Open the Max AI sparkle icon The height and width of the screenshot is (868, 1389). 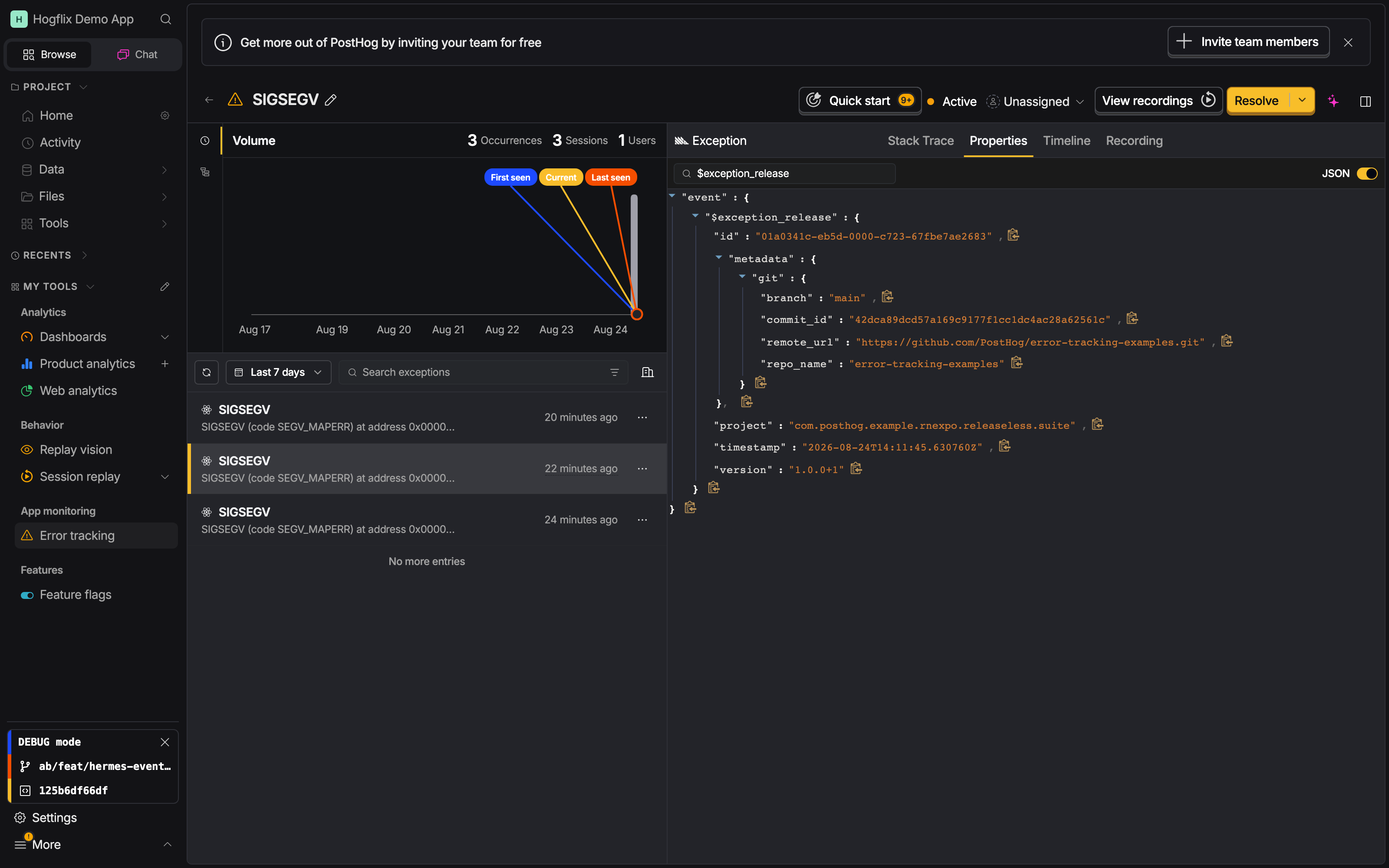click(x=1333, y=101)
